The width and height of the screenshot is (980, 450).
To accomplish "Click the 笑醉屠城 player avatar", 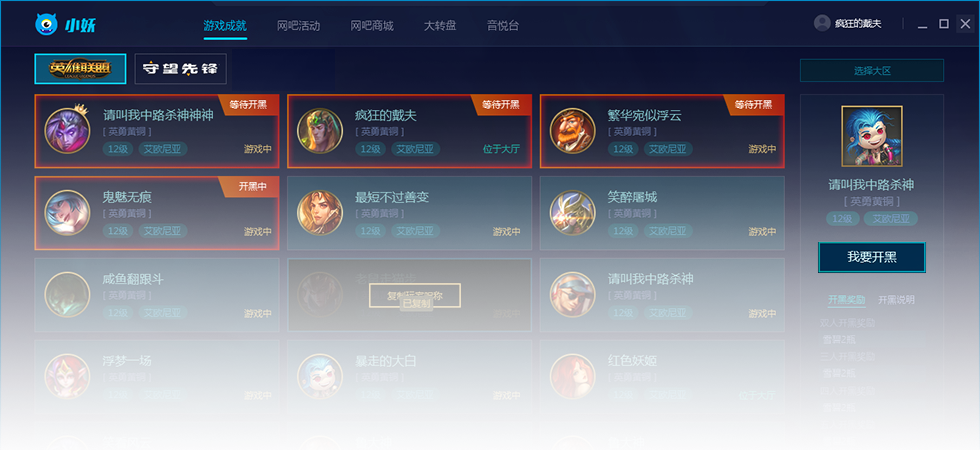I will 572,212.
